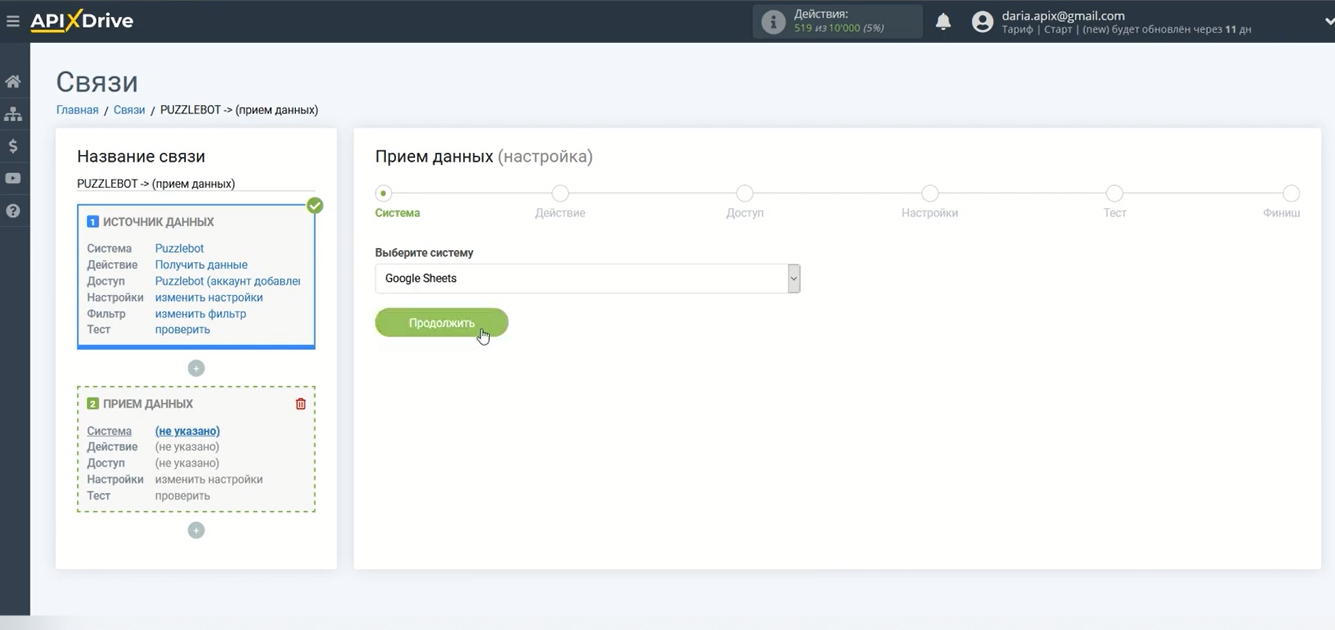The width and height of the screenshot is (1335, 630).
Task: Click the green checkmark on the data source block
Action: click(315, 205)
